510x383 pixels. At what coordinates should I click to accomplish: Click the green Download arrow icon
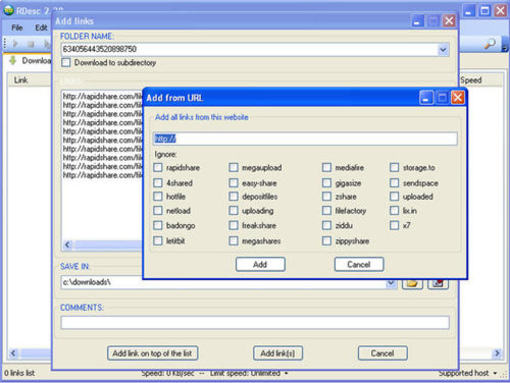13,60
